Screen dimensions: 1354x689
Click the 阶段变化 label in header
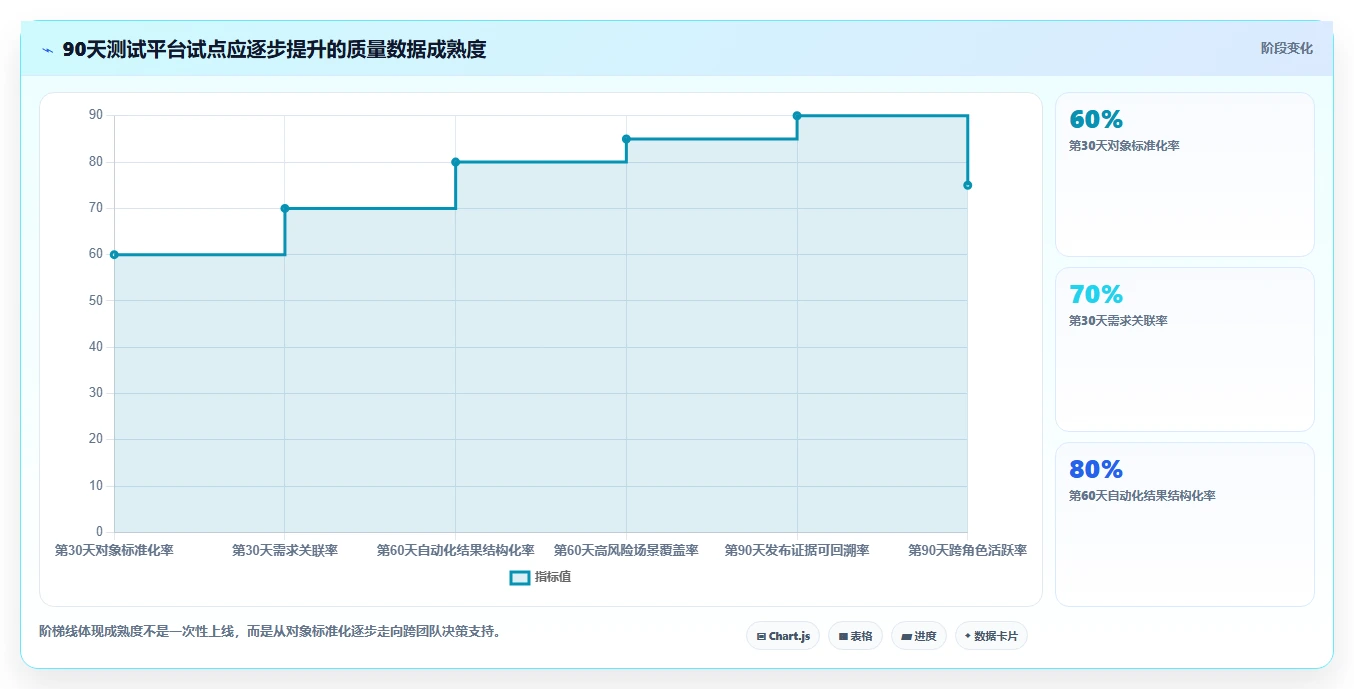(1286, 48)
